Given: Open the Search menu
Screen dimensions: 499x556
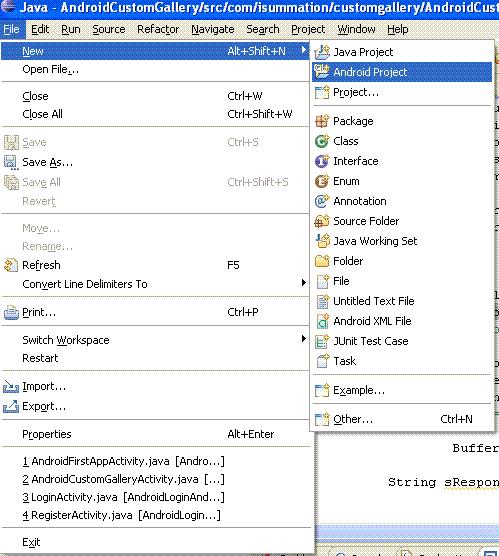Looking at the screenshot, I should 262,29.
